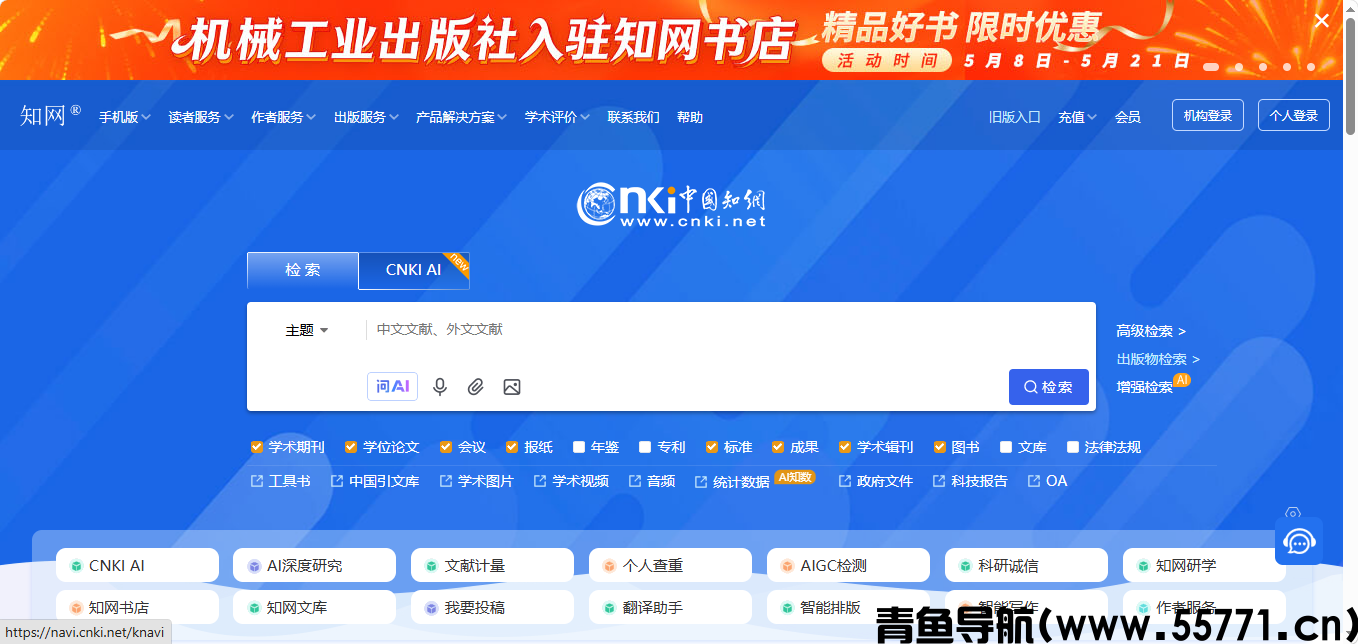Open the 工具书 external link
Image resolution: width=1358 pixels, height=644 pixels.
[x=281, y=481]
